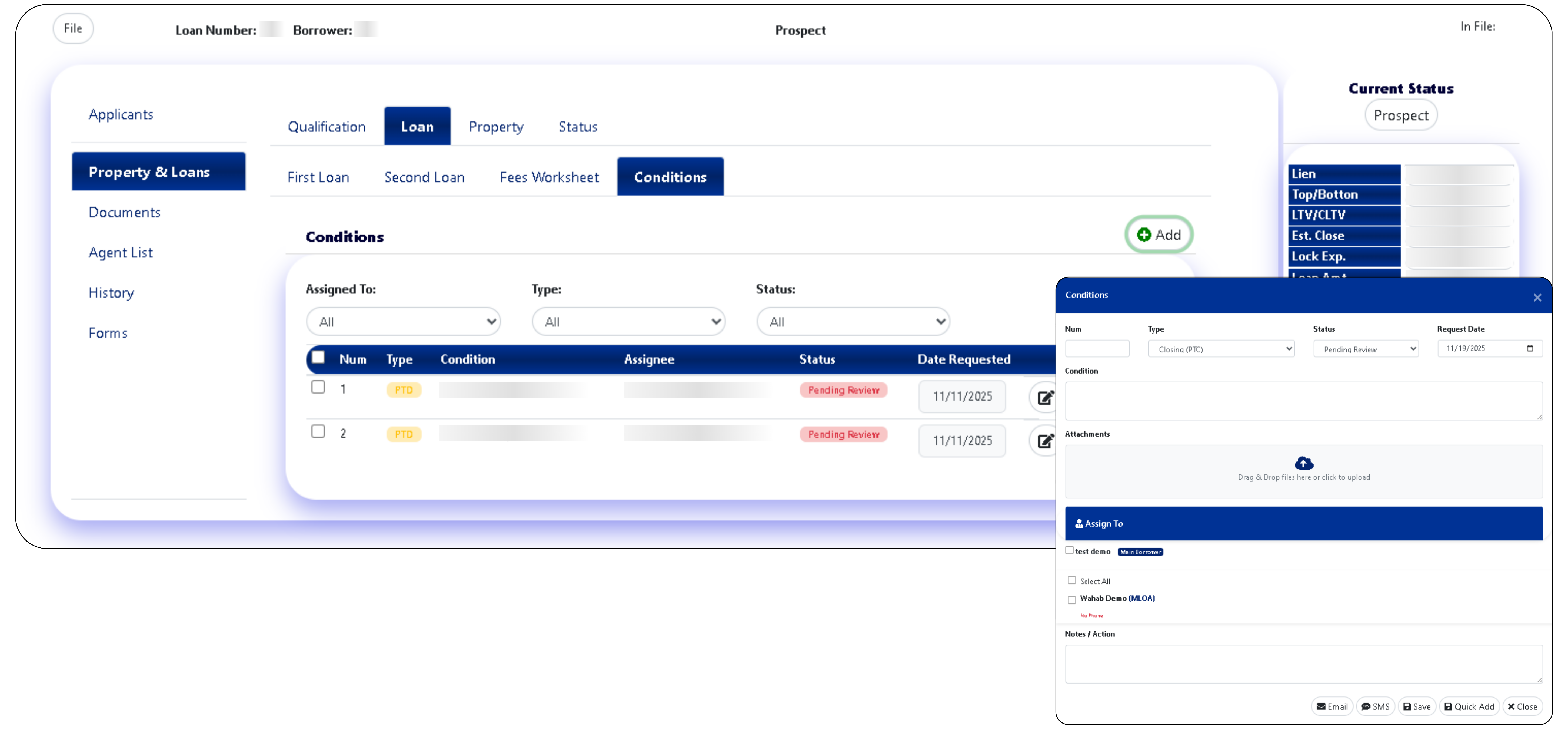Click the Condition text area
1568x733 pixels.
pos(1304,401)
